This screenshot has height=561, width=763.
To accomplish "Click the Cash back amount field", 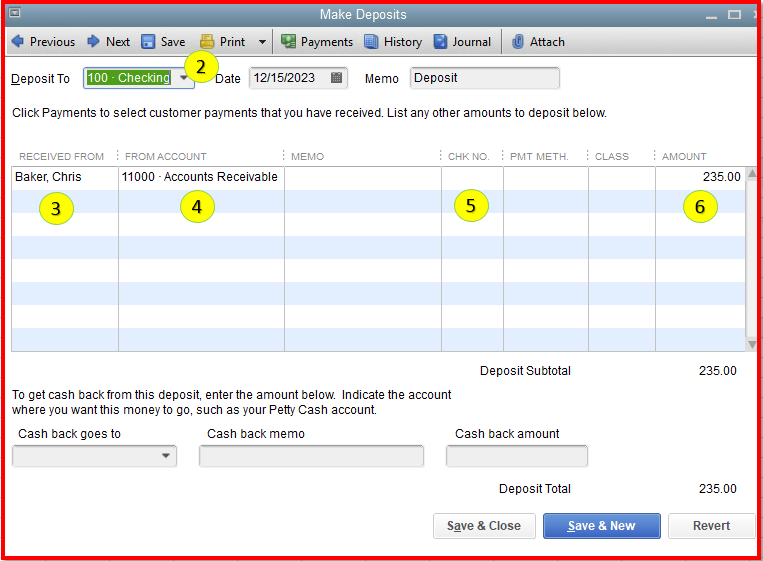I will (x=517, y=456).
